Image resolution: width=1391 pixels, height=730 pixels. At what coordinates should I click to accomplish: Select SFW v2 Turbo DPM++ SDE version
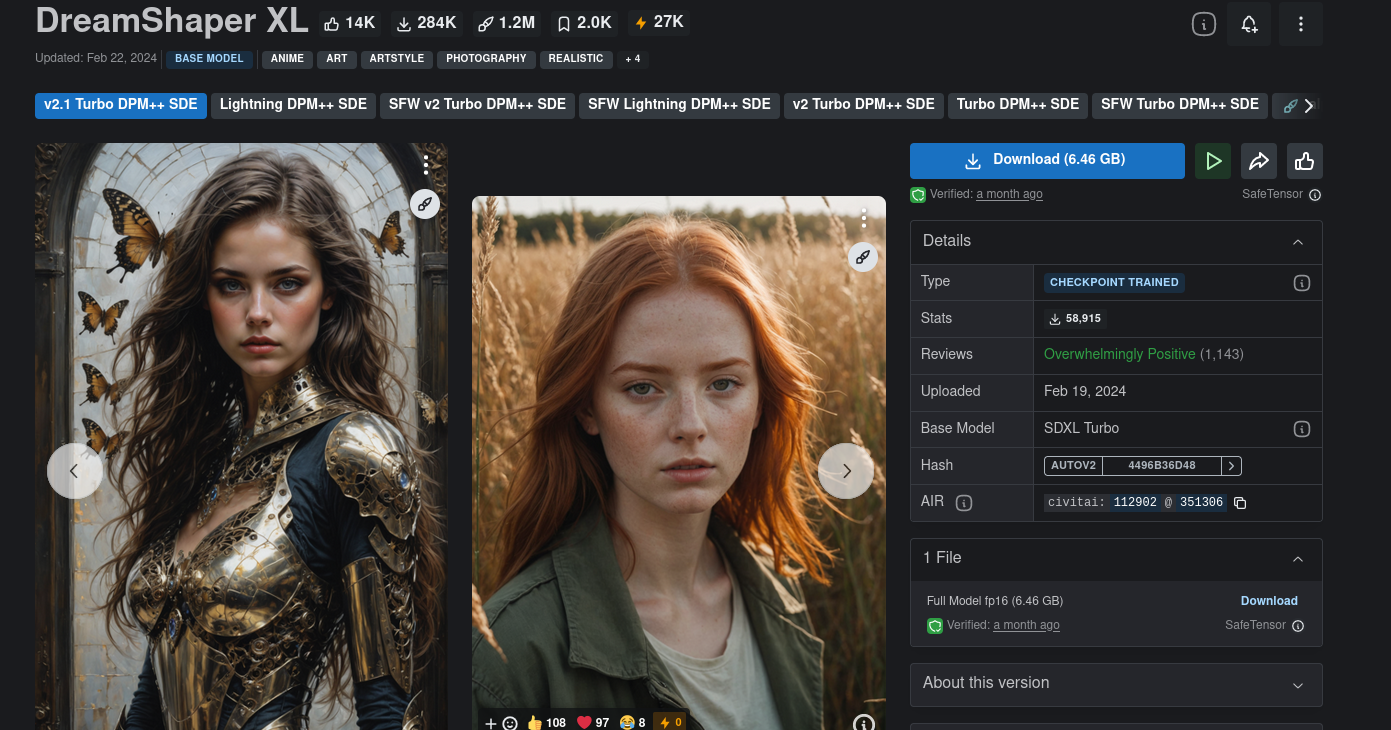click(x=477, y=105)
